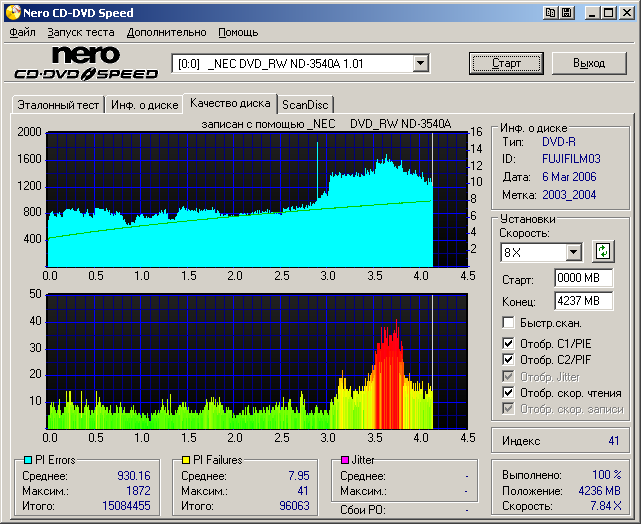Click the Nero app icon in title bar

click(x=13, y=13)
